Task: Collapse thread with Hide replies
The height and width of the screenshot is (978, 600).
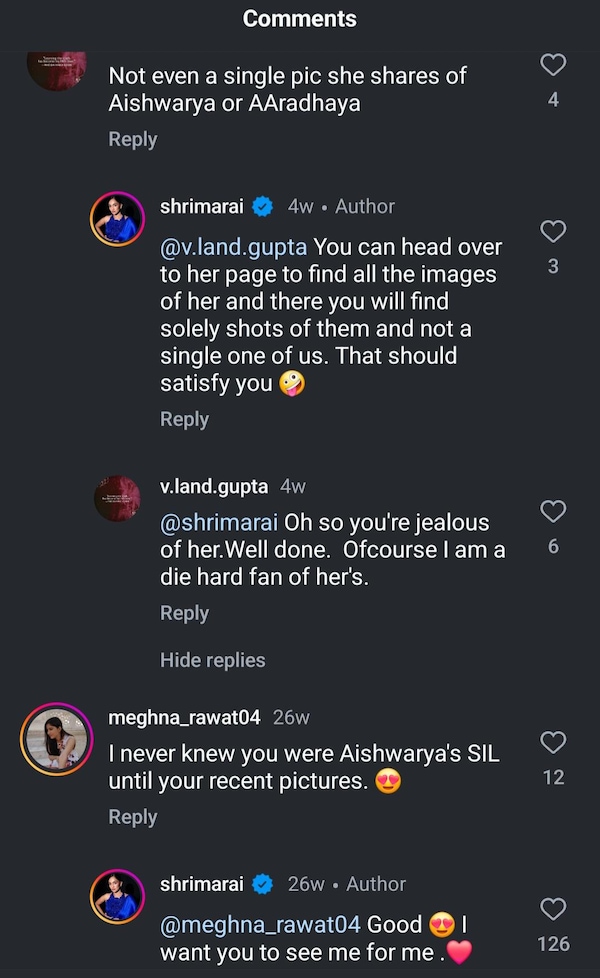Action: click(213, 660)
